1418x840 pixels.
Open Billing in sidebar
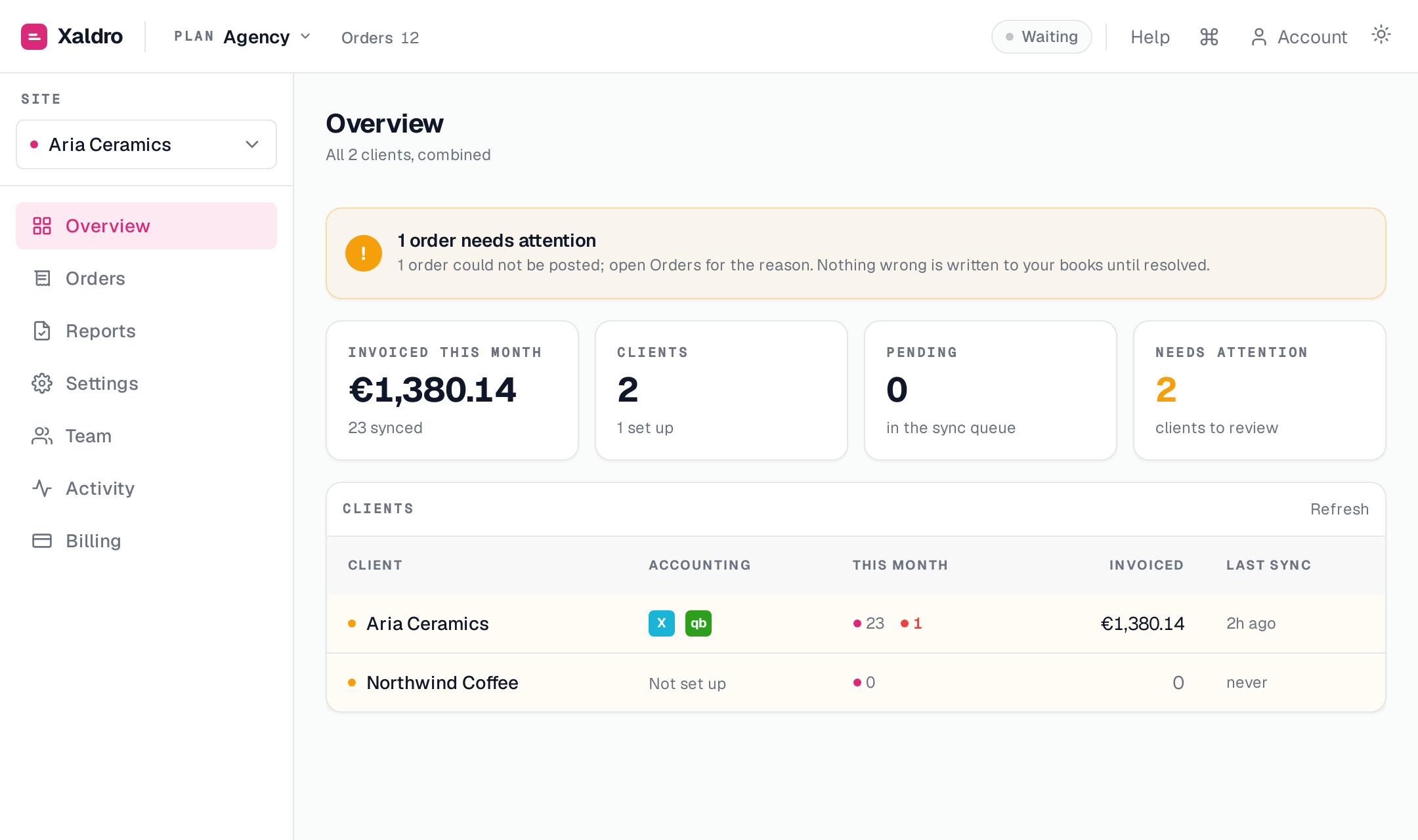click(x=146, y=541)
